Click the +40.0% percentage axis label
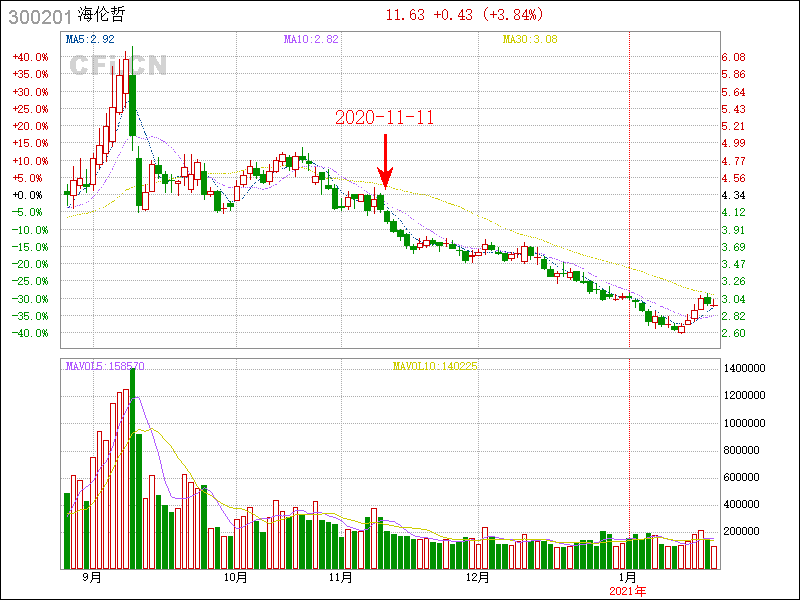 coord(30,57)
